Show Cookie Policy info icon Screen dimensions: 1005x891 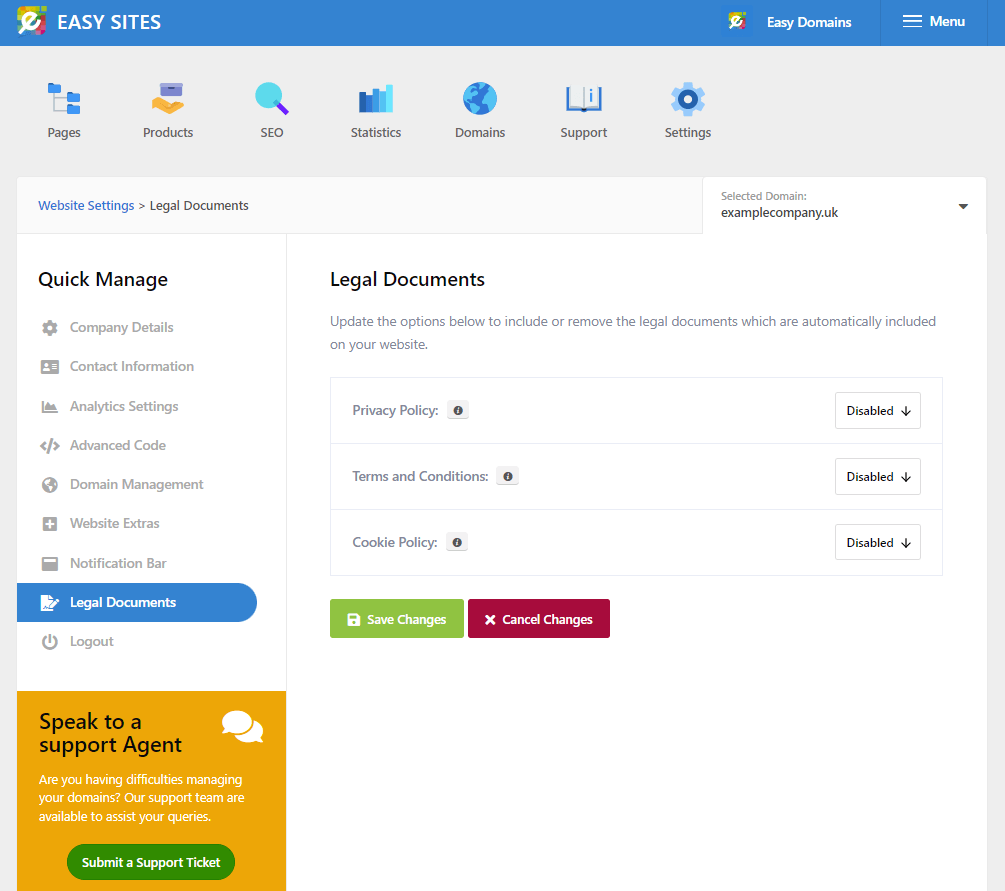[x=457, y=542]
